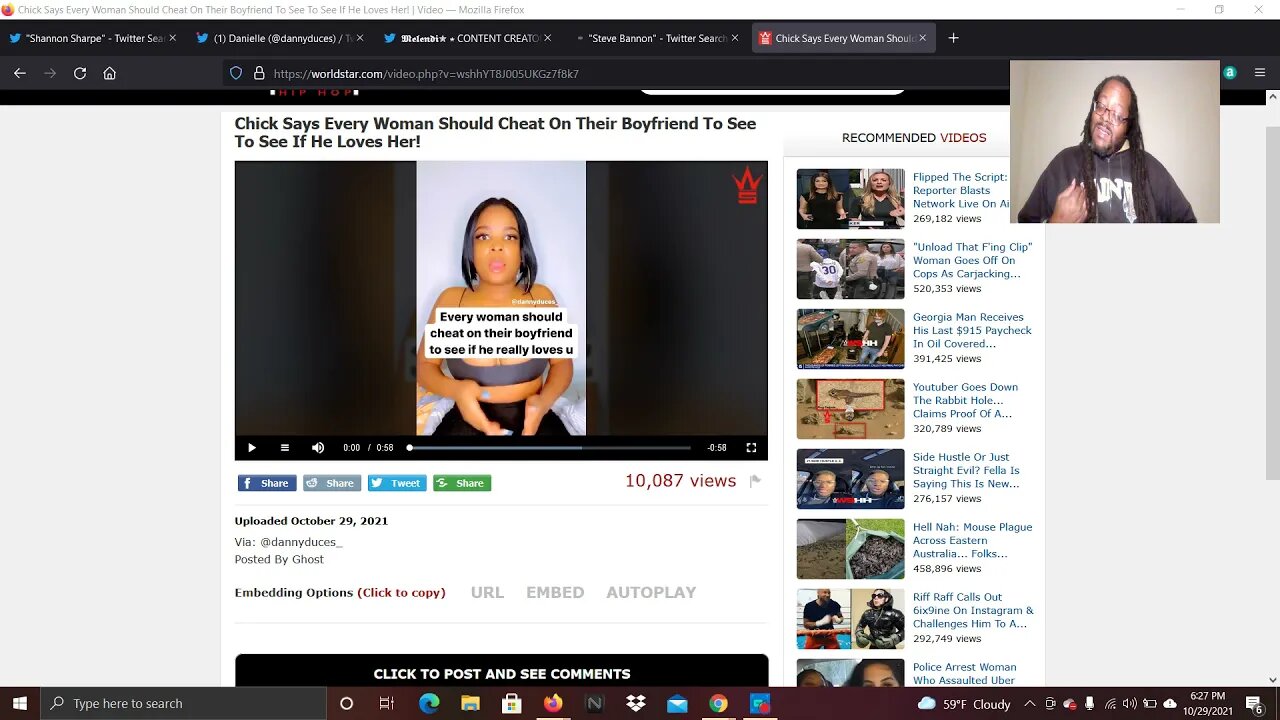Toggle video fullscreen
Viewport: 1280px width, 720px height.
point(751,448)
